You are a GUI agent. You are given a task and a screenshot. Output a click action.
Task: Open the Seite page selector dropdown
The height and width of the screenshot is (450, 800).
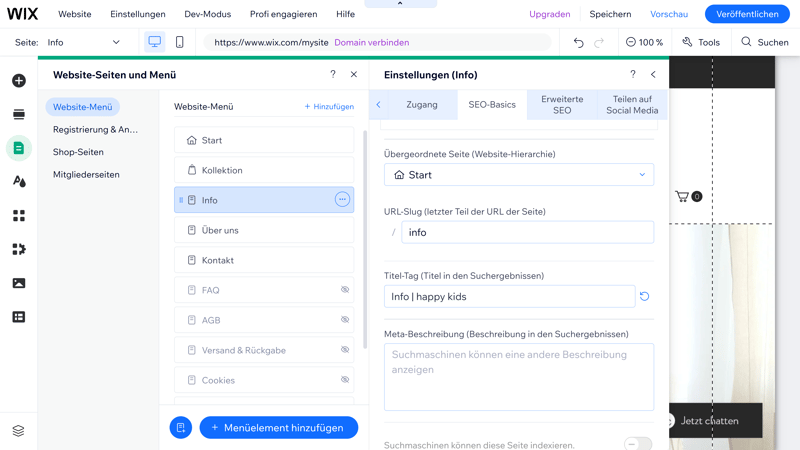point(83,42)
